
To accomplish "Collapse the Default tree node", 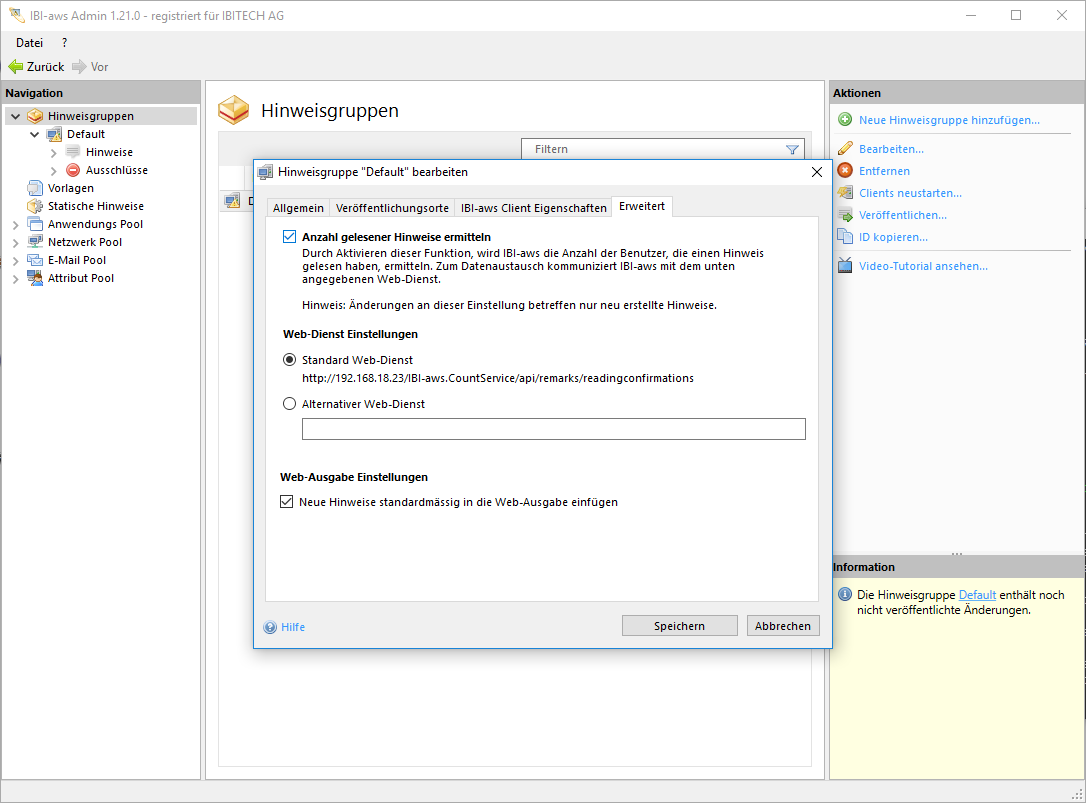I will pos(34,134).
